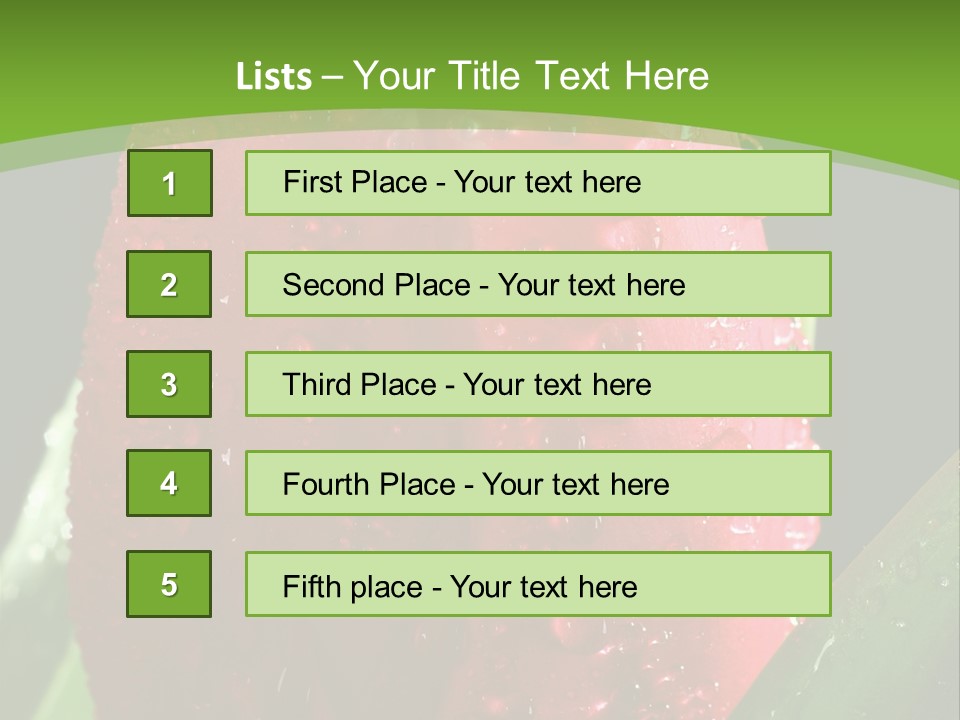The image size is (960, 720).
Task: Select the number 2 green box
Action: point(169,284)
